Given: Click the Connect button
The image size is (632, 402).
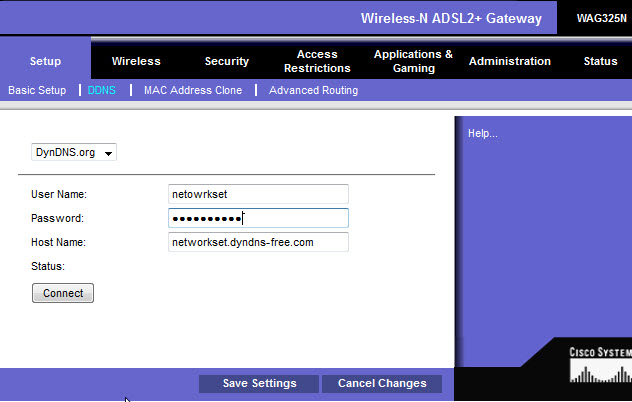Looking at the screenshot, I should 63,293.
